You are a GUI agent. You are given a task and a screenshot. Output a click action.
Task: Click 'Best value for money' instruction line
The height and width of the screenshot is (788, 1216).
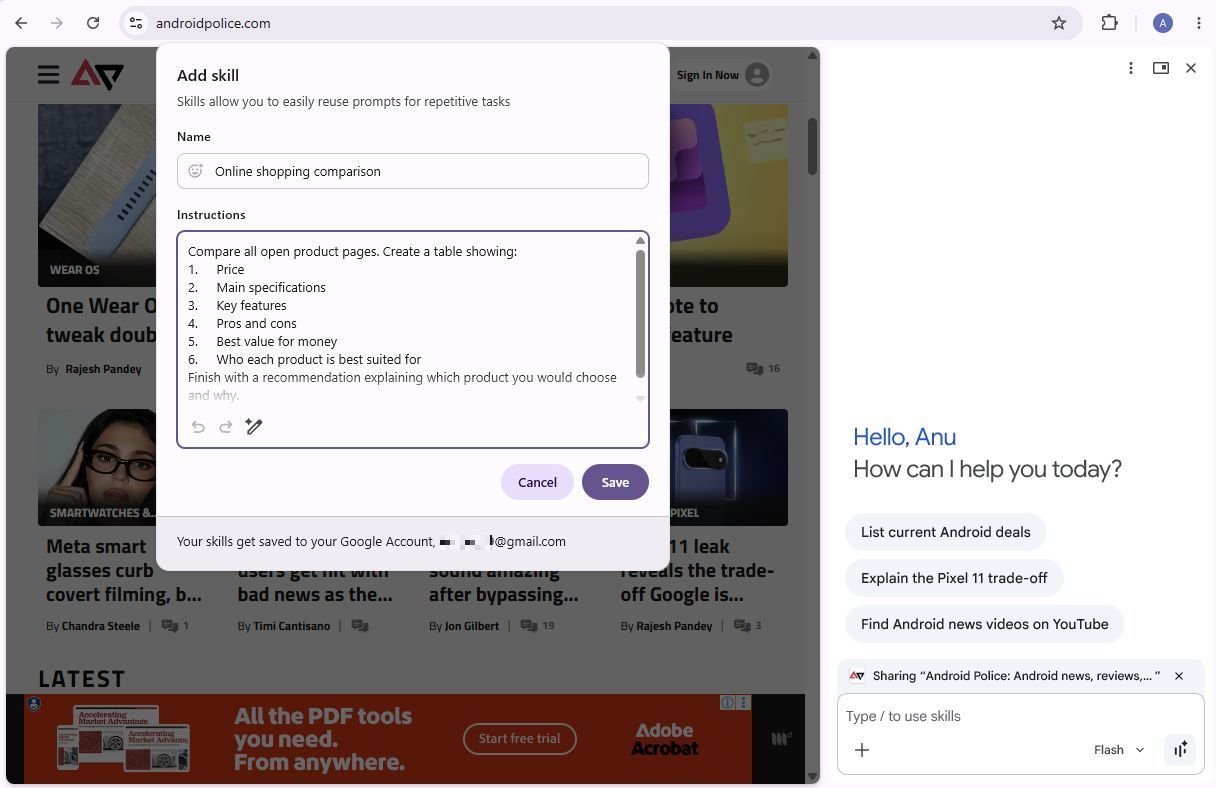coord(277,341)
